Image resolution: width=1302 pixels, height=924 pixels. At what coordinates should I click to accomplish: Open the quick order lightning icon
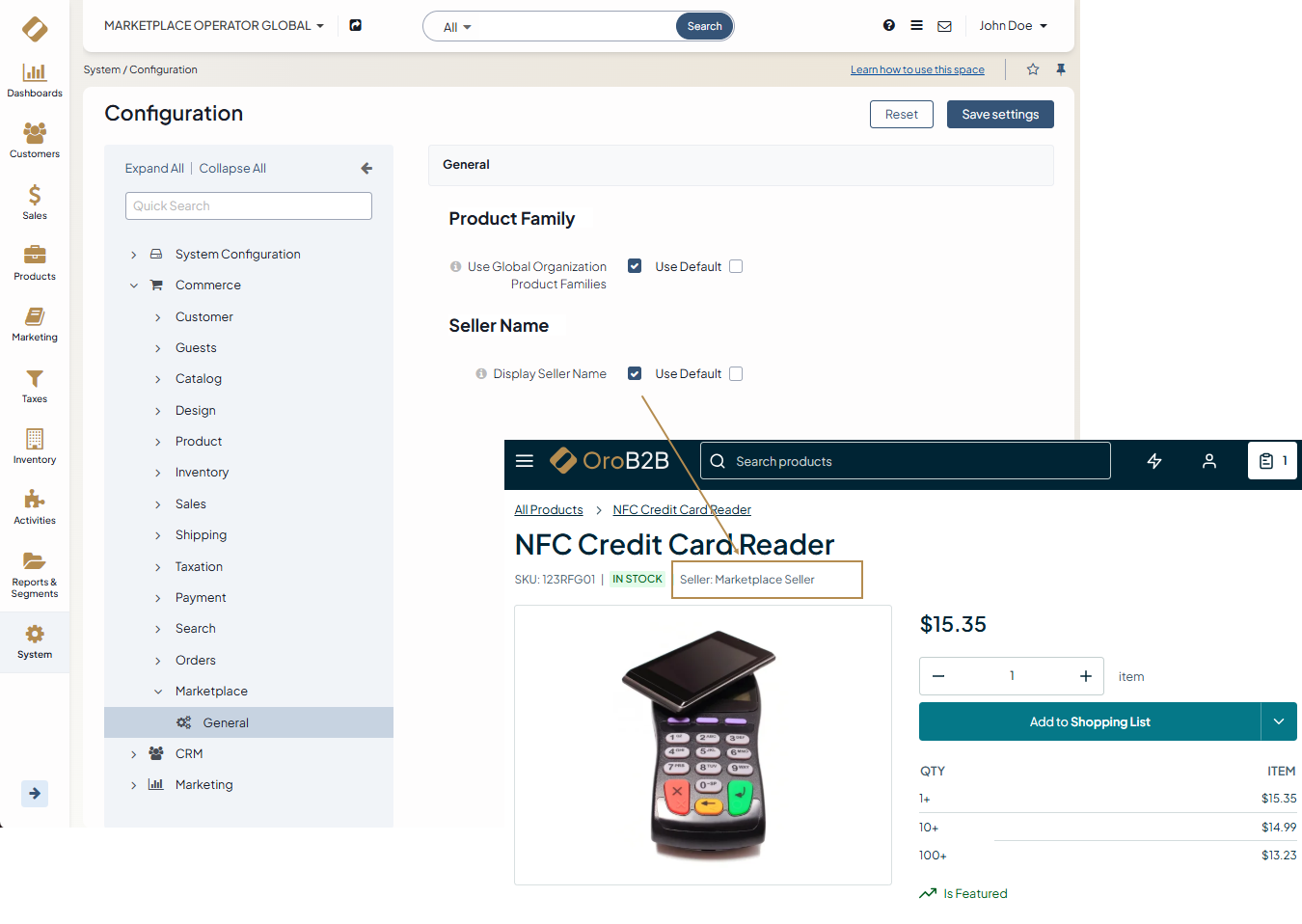pos(1154,461)
